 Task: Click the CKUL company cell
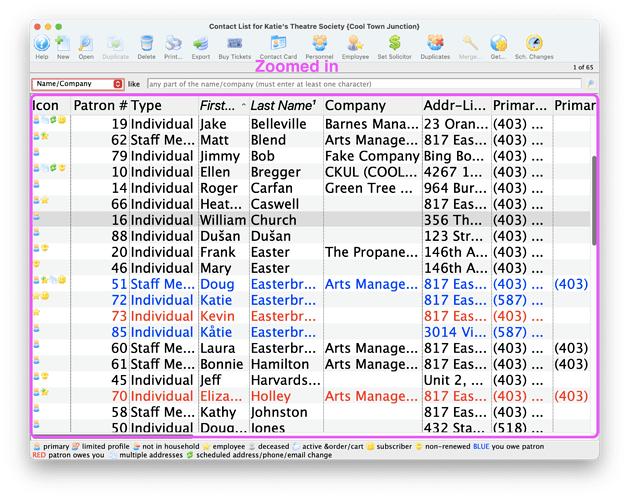373,172
